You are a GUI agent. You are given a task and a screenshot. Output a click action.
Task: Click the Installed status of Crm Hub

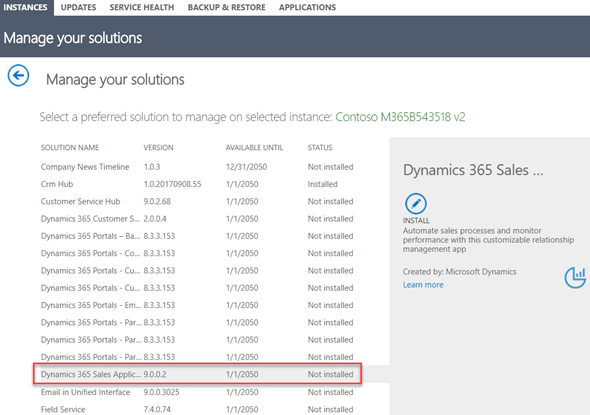point(322,184)
